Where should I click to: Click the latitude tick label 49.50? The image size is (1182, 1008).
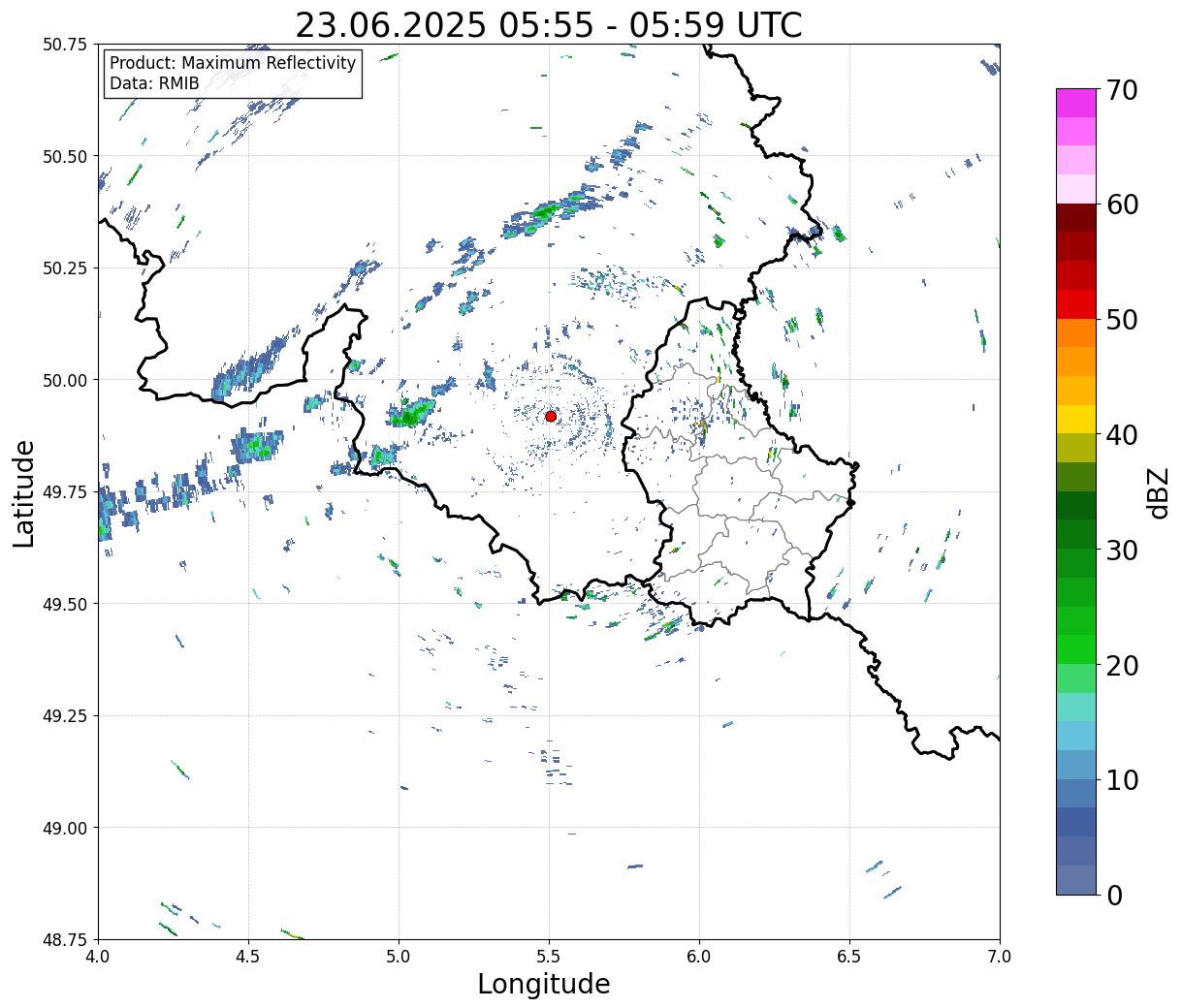coord(65,604)
